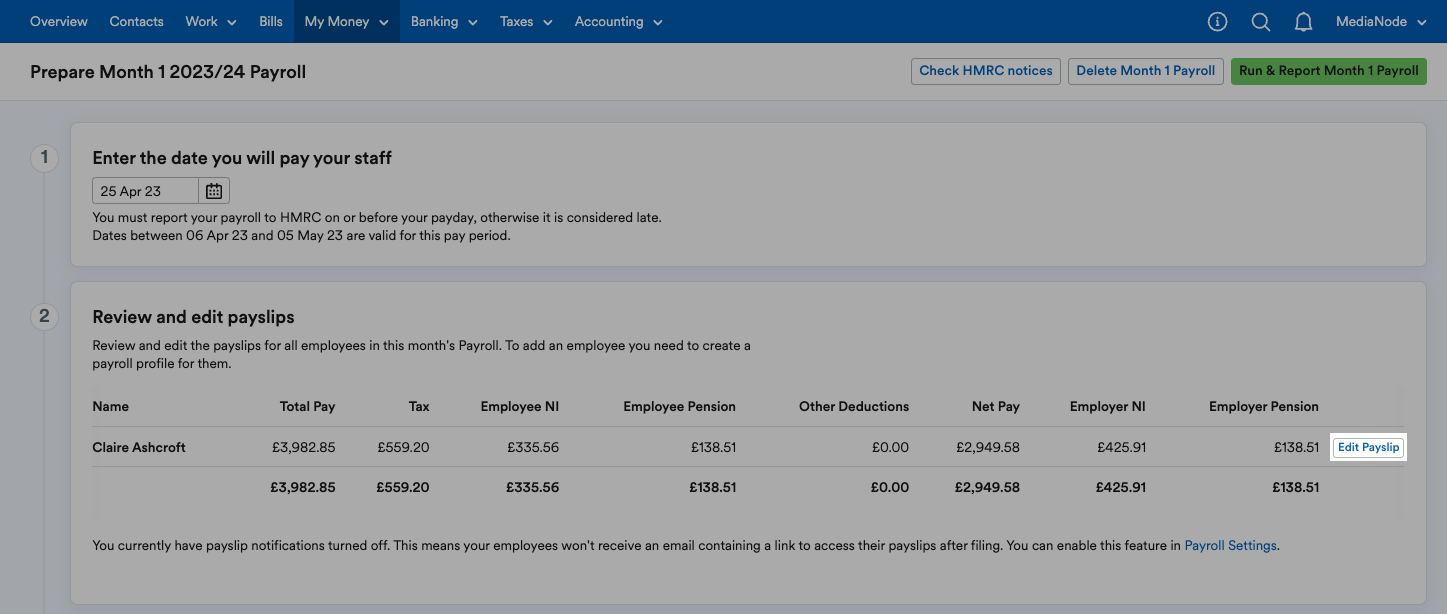Open the calendar date picker icon

tap(214, 191)
